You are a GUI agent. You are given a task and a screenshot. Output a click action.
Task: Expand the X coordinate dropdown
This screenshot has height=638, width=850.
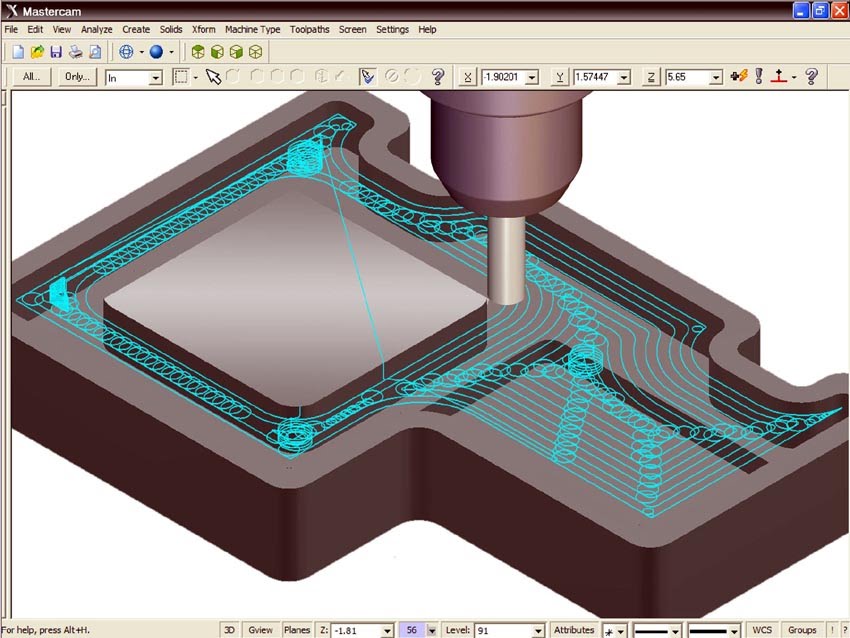[532, 78]
